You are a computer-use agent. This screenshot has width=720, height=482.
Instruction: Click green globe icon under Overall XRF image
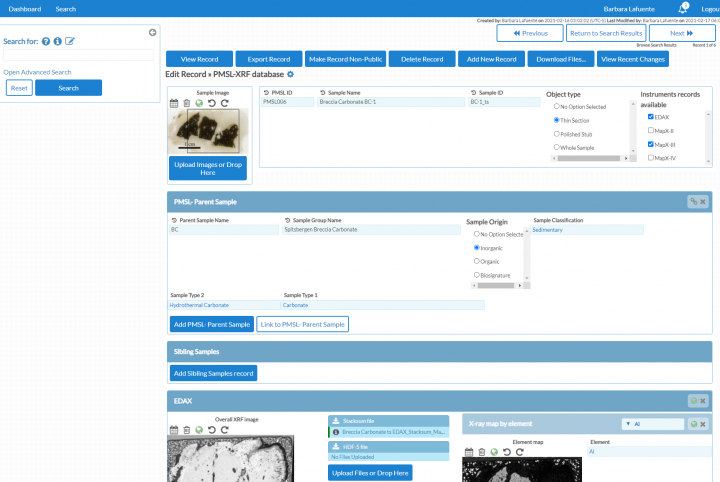pos(199,430)
